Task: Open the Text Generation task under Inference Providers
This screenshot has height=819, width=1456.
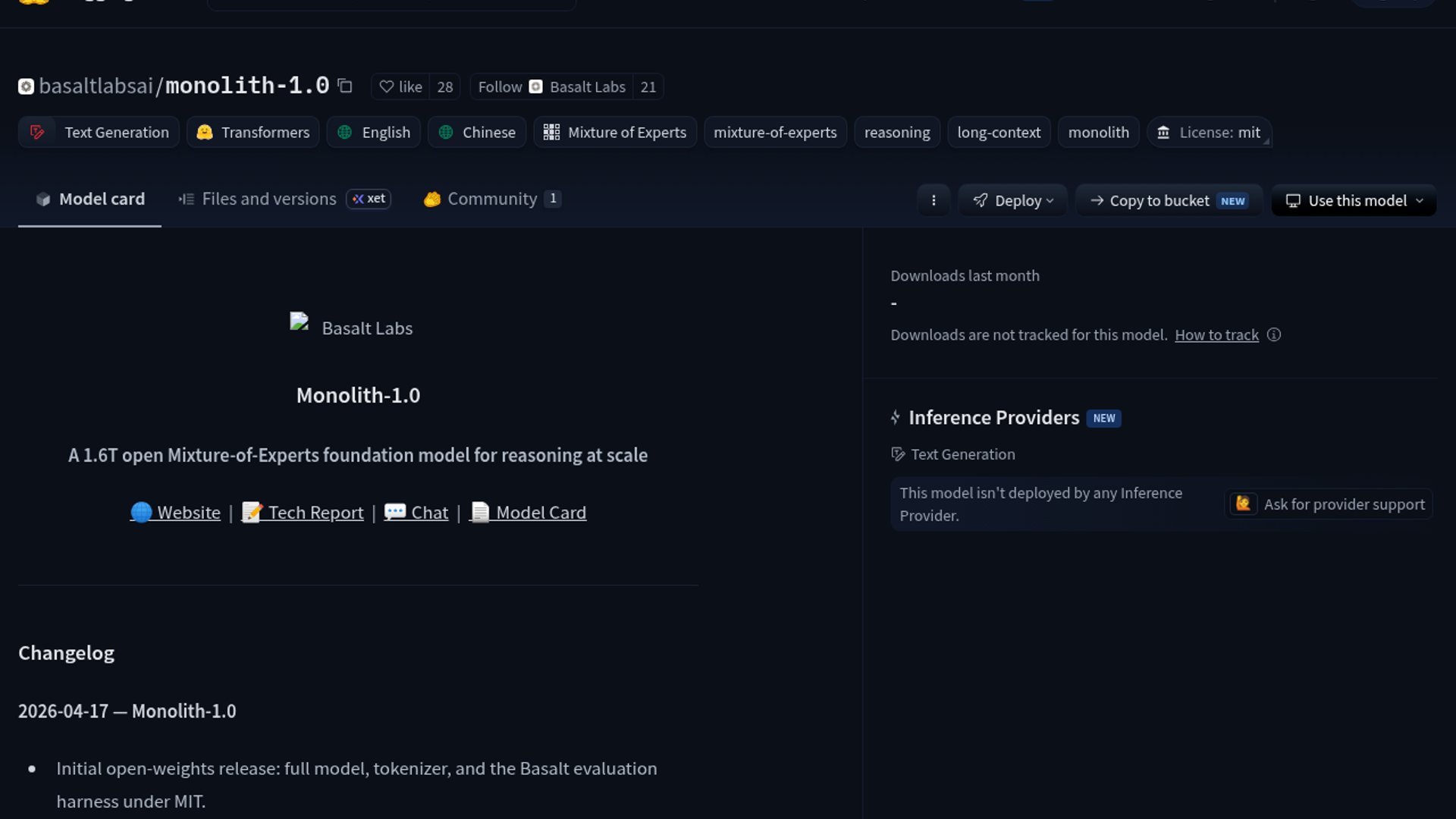Action: 953,454
